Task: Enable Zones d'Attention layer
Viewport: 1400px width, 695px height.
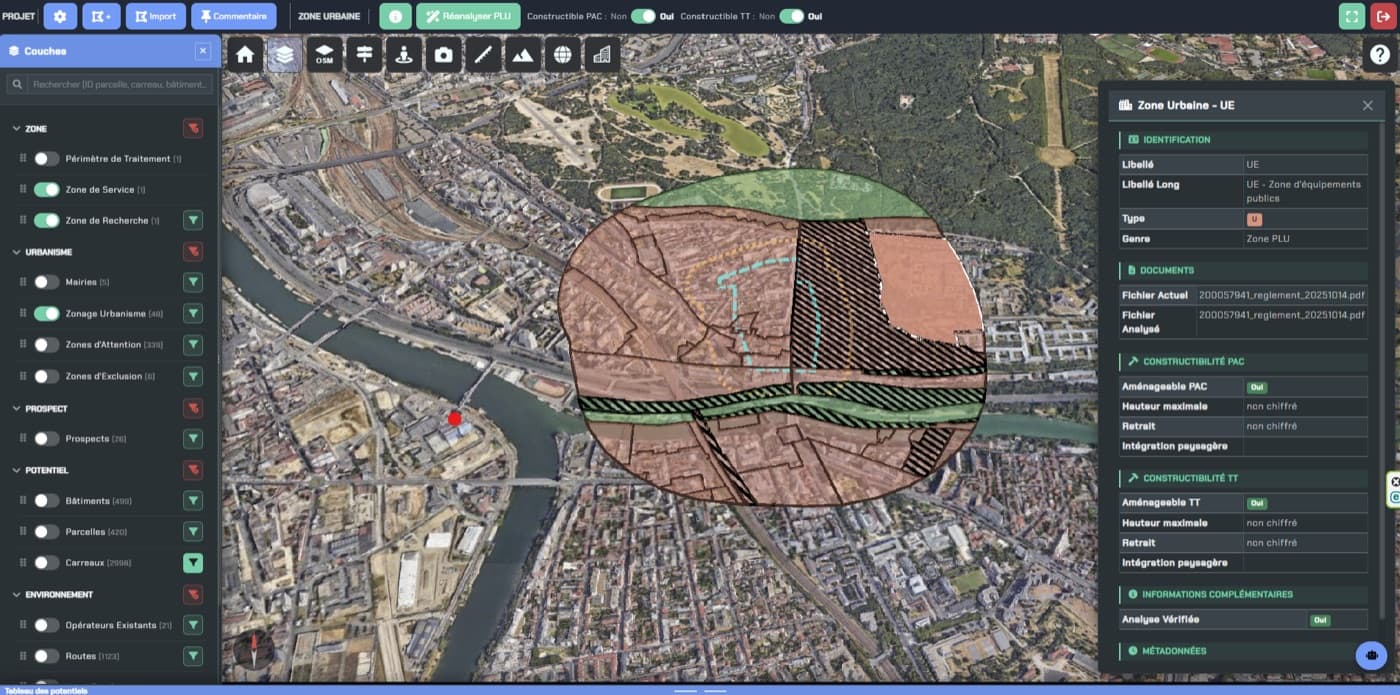Action: click(x=46, y=345)
